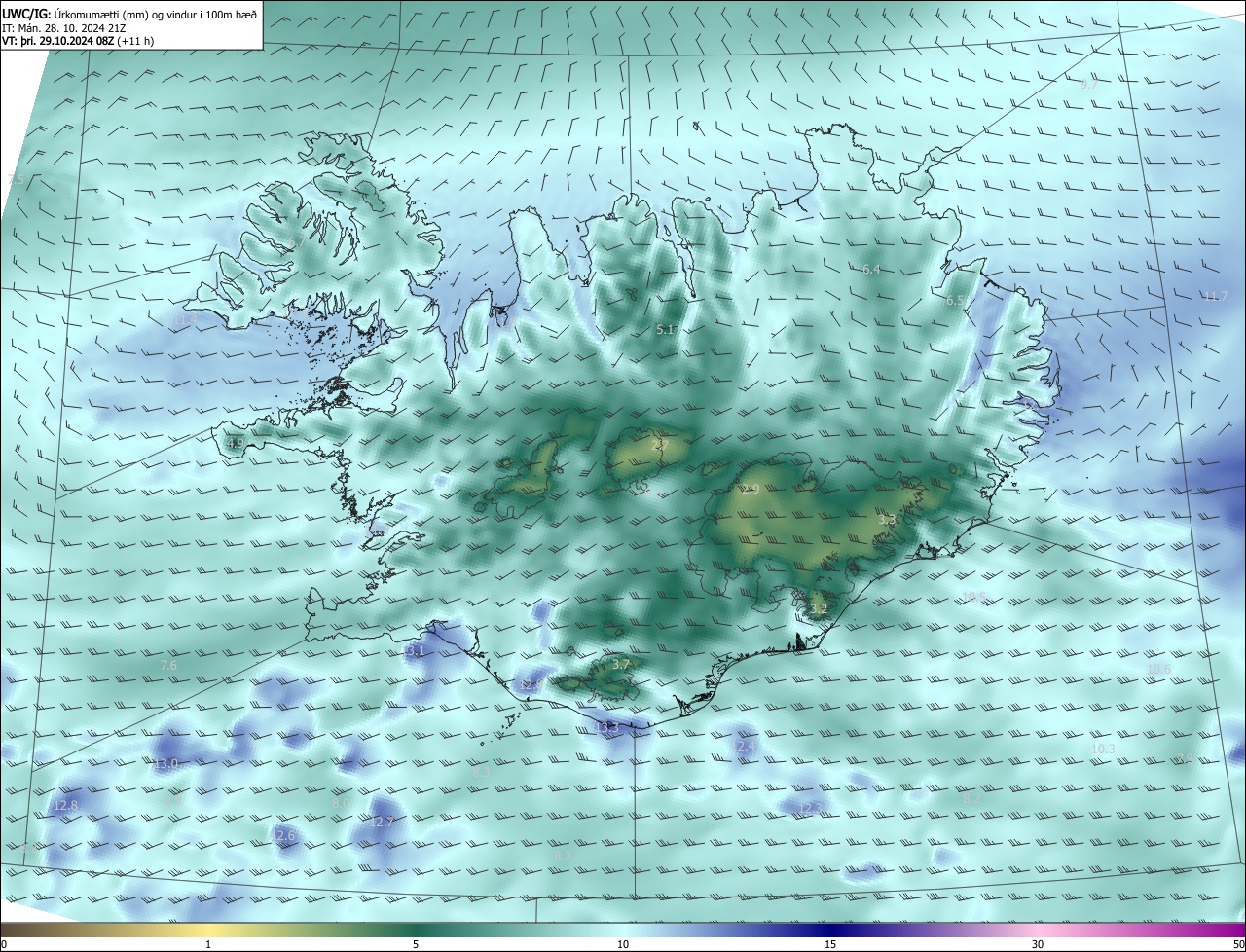This screenshot has height=952, width=1246.
Task: Click the '13.1' value off the southwest coast
Action: coord(413,650)
